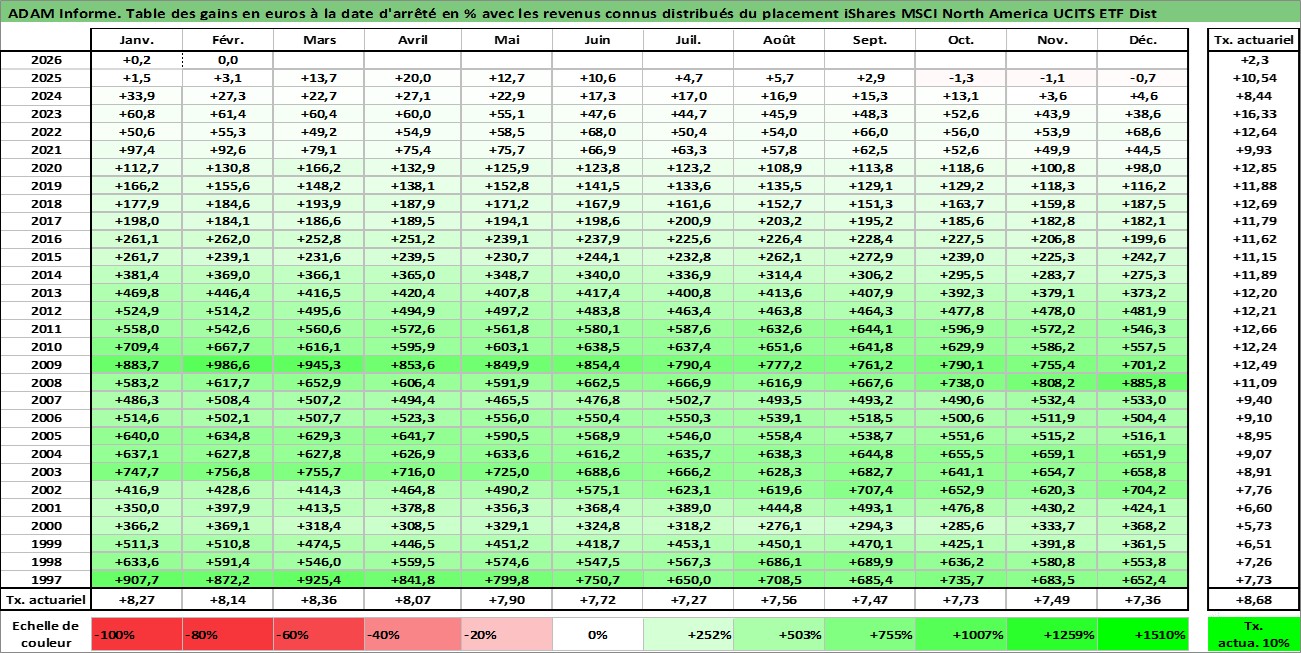Click the +1510% bright green legend swatch
1301x653 pixels.
click(1142, 634)
